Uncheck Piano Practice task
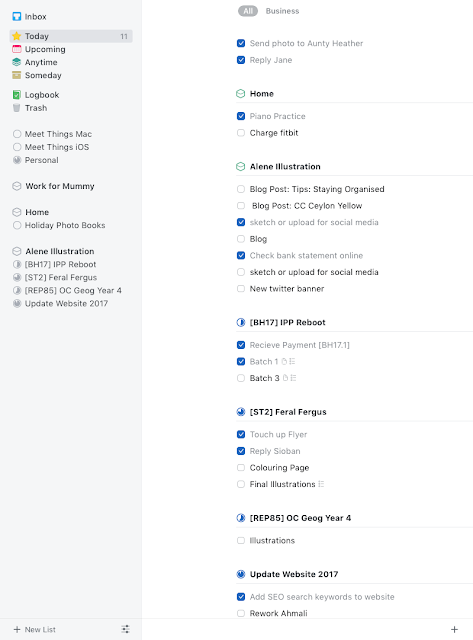This screenshot has height=640, width=473. tap(241, 116)
